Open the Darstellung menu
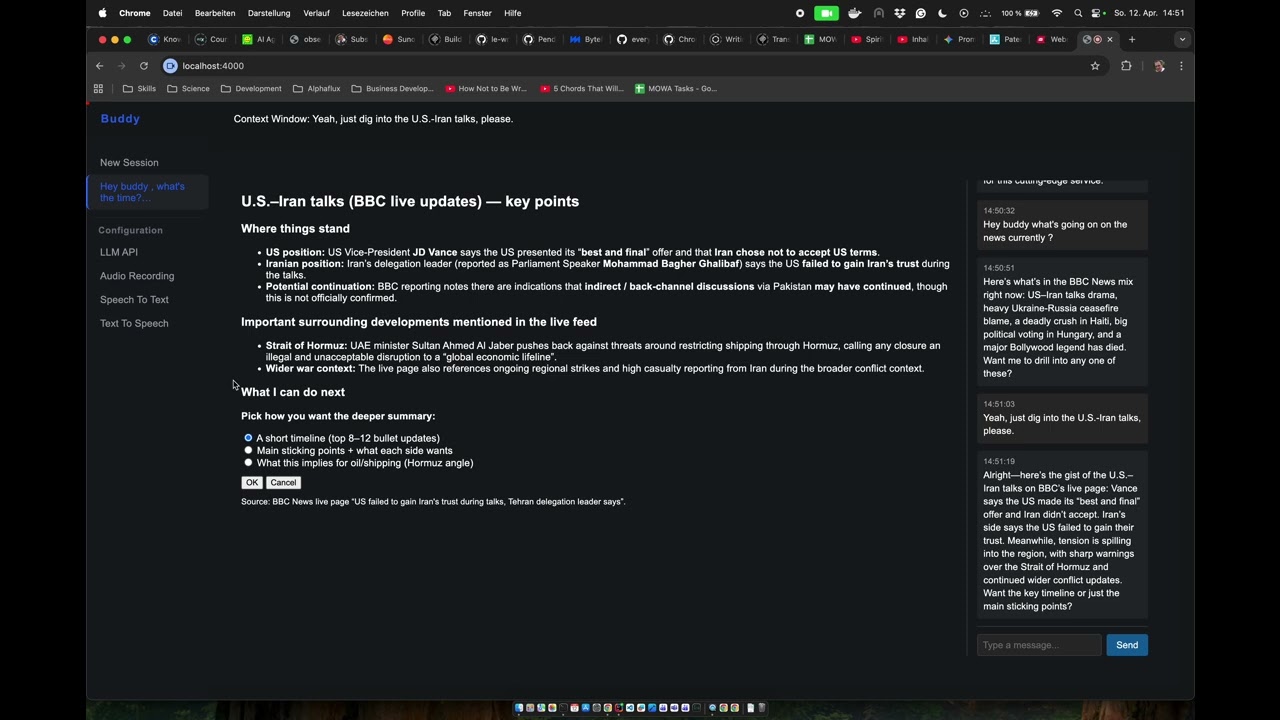 point(269,13)
